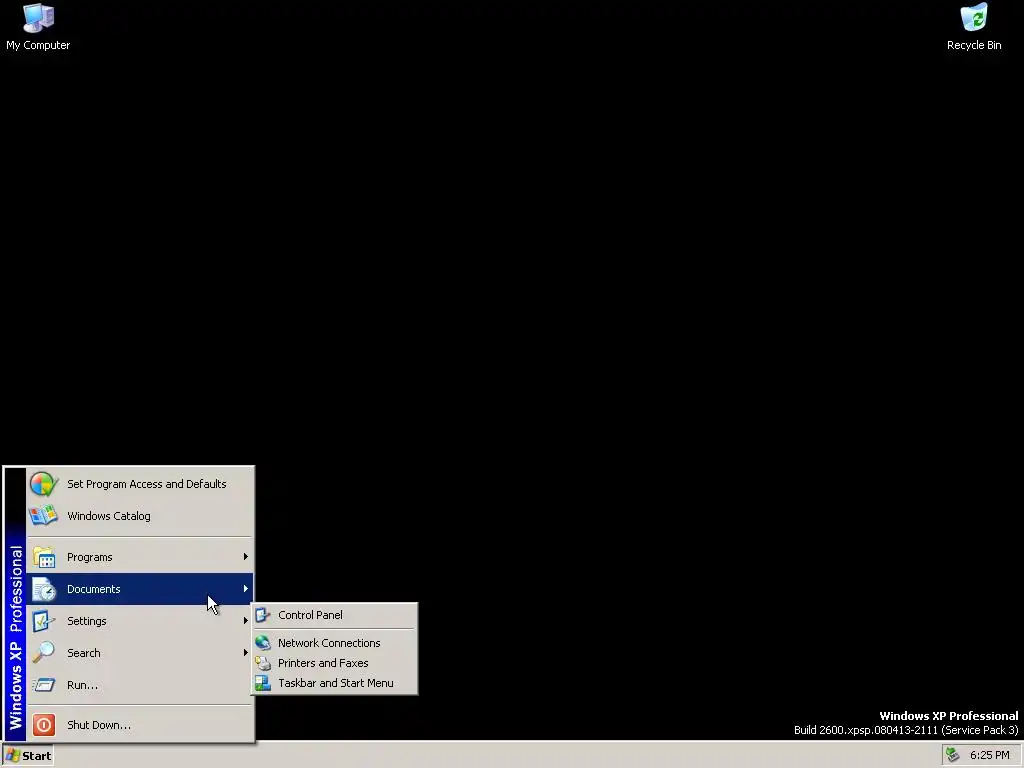
Task: Open Network Connections from the submenu
Action: pyautogui.click(x=334, y=643)
